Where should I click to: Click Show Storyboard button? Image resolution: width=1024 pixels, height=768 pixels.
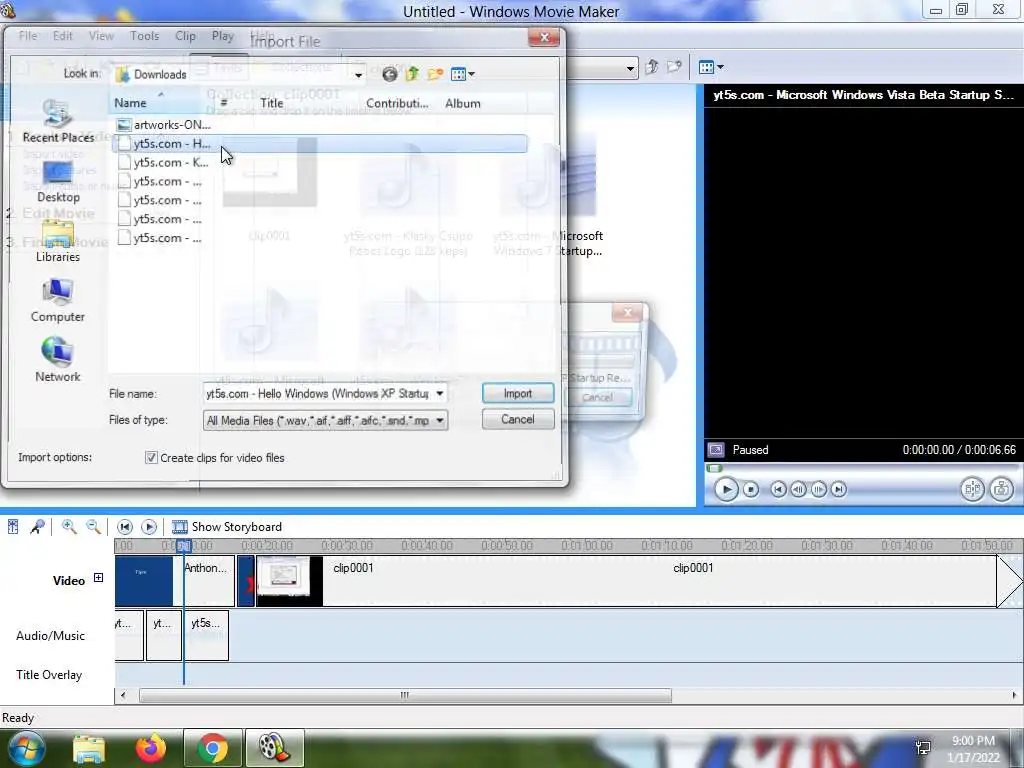pos(227,526)
